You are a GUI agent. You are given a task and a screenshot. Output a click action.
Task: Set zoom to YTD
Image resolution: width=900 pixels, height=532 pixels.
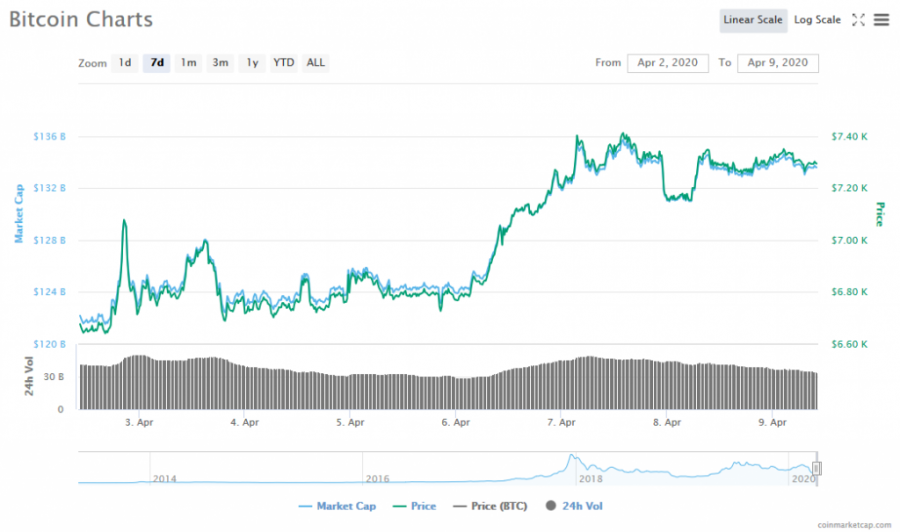pos(284,63)
